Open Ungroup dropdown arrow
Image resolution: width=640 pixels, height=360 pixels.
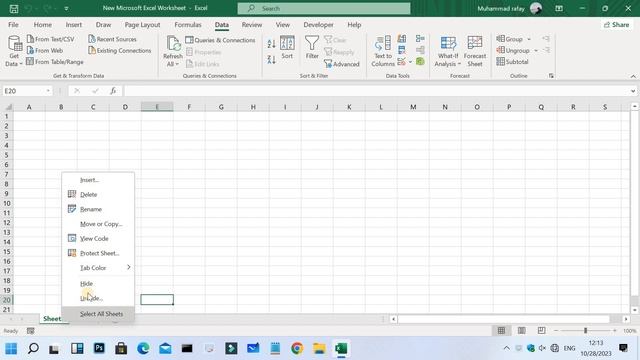(x=536, y=51)
